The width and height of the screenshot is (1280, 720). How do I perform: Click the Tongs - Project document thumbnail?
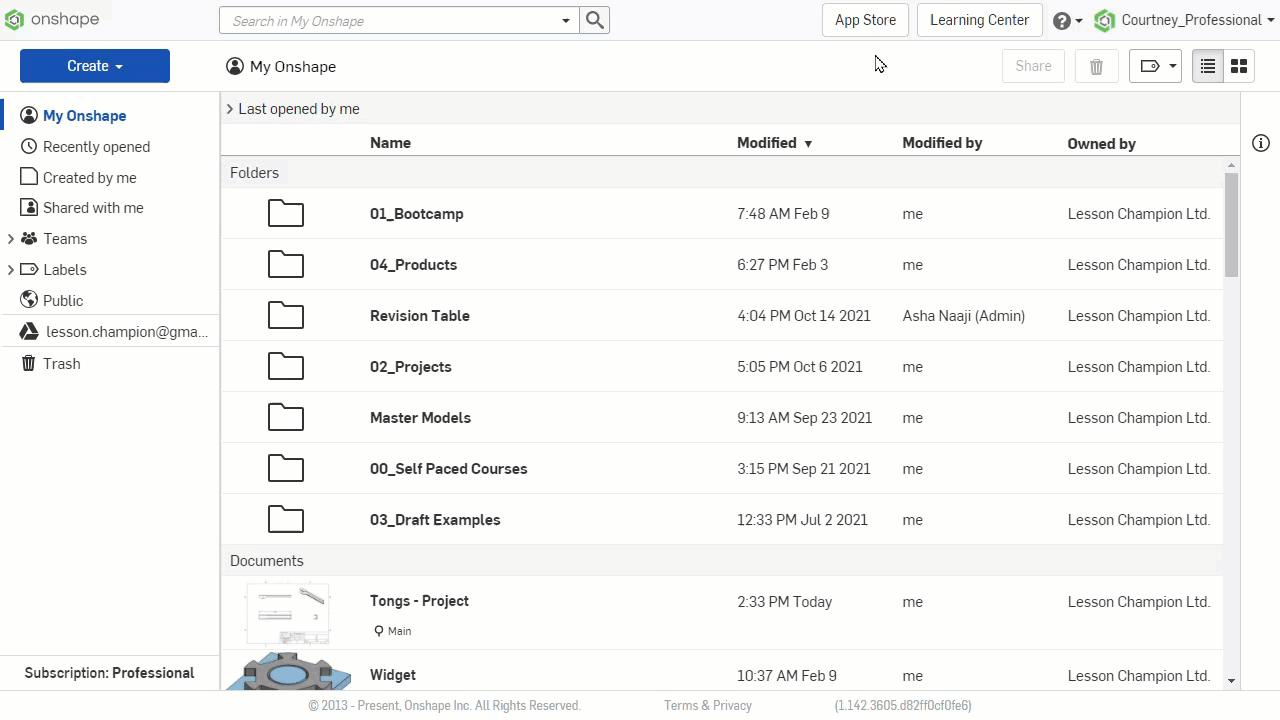tap(287, 611)
